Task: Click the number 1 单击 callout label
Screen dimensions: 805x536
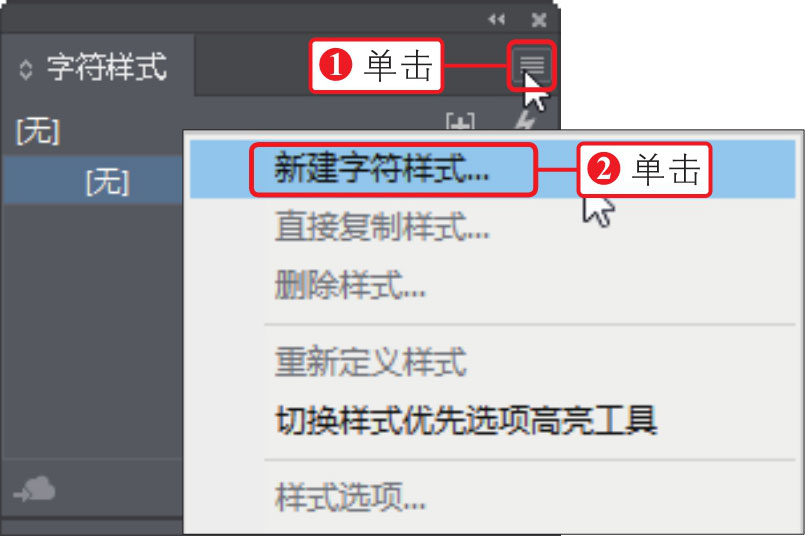Action: (x=376, y=66)
